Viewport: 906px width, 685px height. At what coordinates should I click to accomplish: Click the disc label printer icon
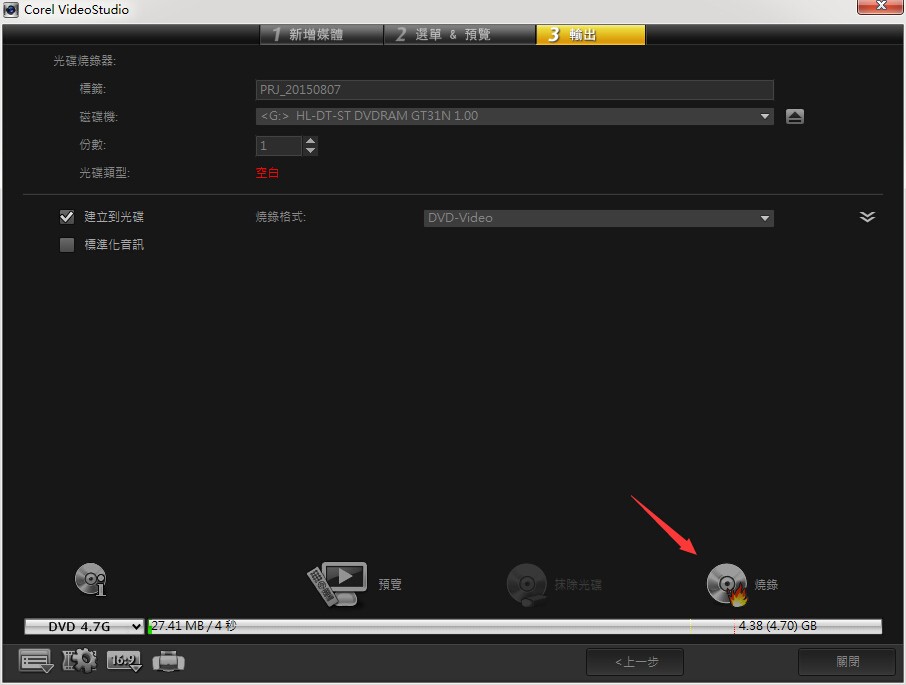pos(169,661)
